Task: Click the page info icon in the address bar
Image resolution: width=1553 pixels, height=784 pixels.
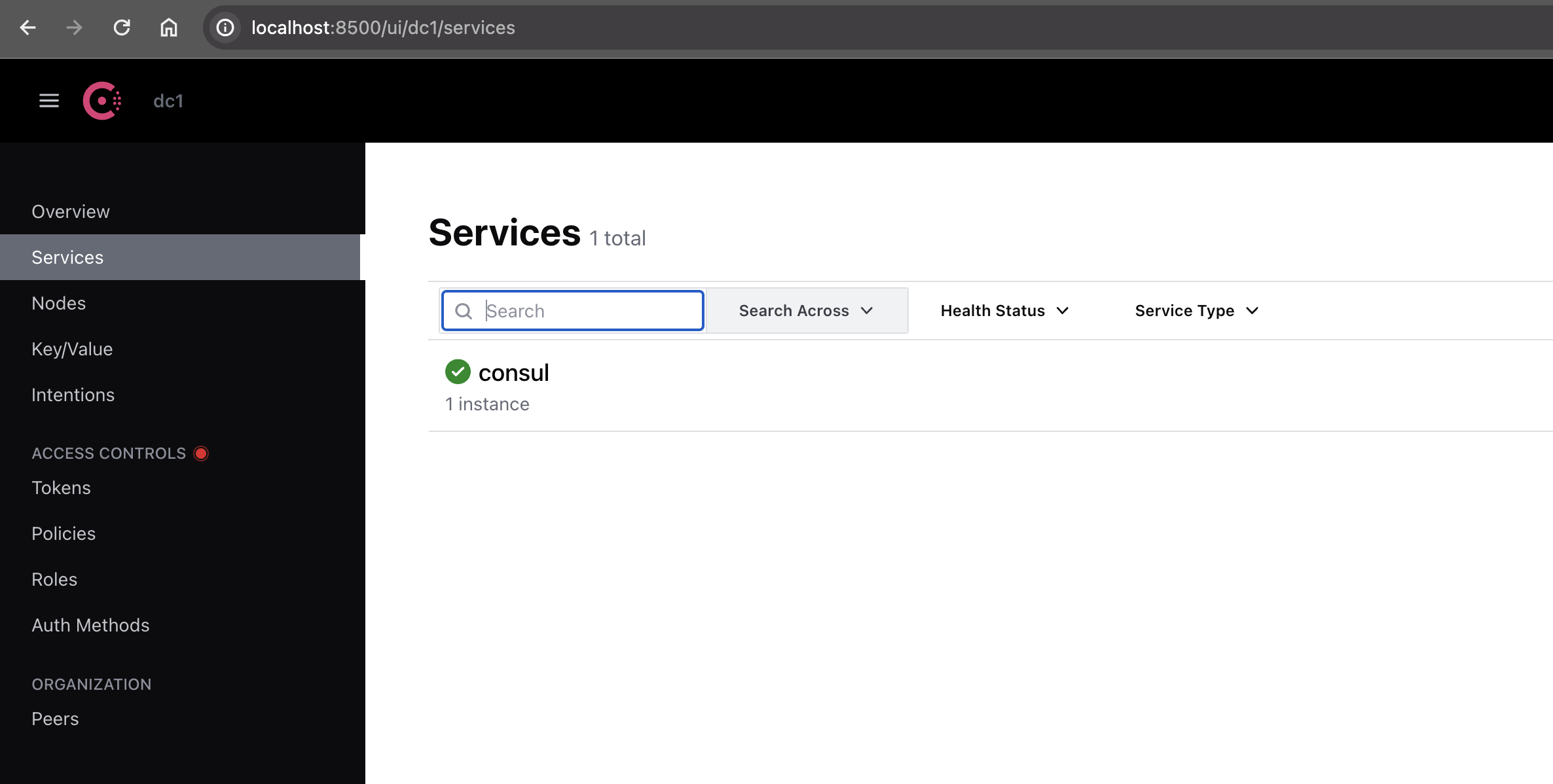Action: click(x=225, y=27)
